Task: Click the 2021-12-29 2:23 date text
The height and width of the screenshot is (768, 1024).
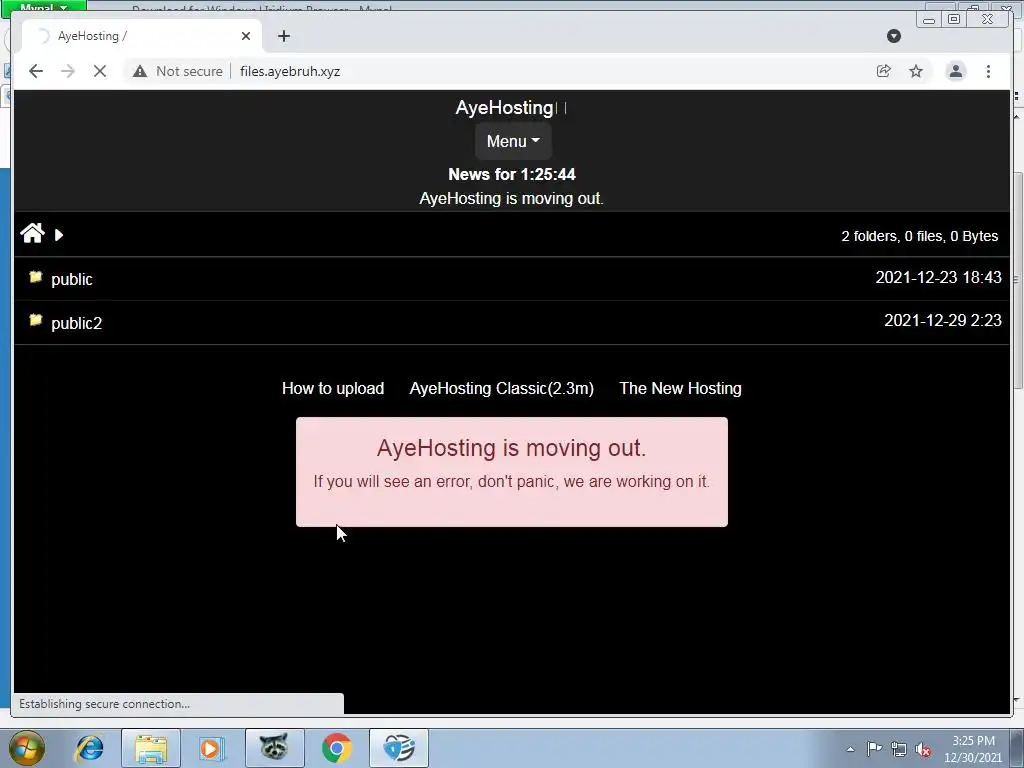Action: [x=943, y=321]
